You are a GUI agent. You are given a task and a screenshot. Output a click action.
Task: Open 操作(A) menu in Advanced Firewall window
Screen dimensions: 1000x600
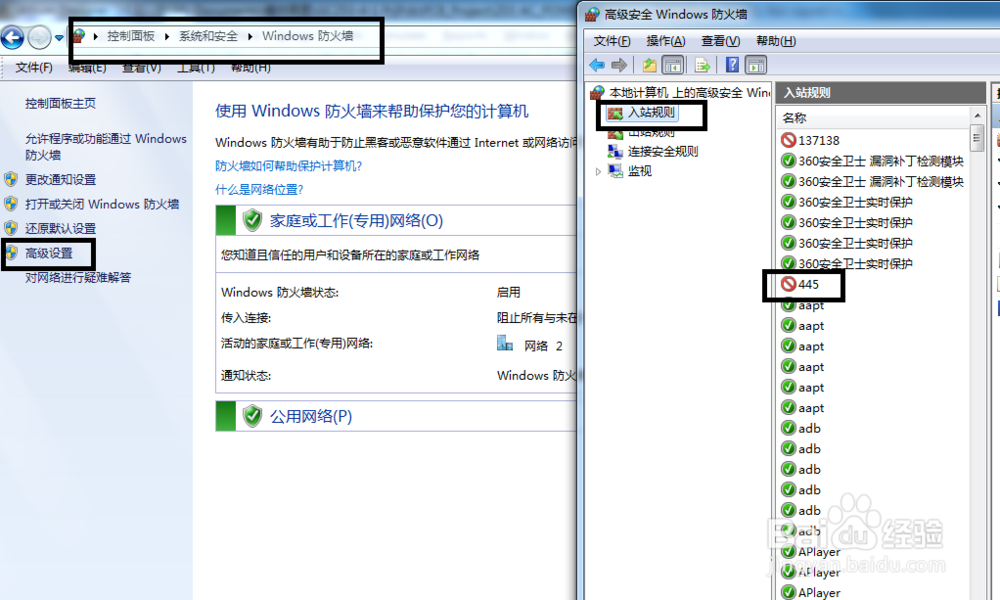point(666,41)
